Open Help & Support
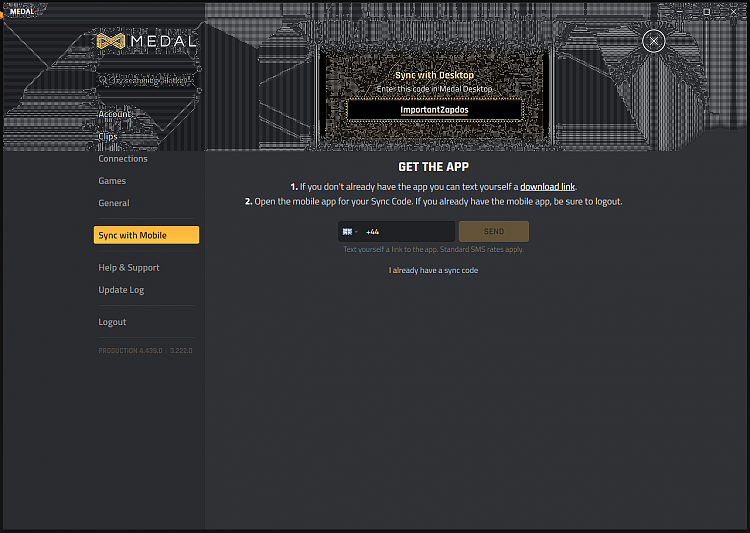Screen dimensions: 750x533 coord(129,267)
